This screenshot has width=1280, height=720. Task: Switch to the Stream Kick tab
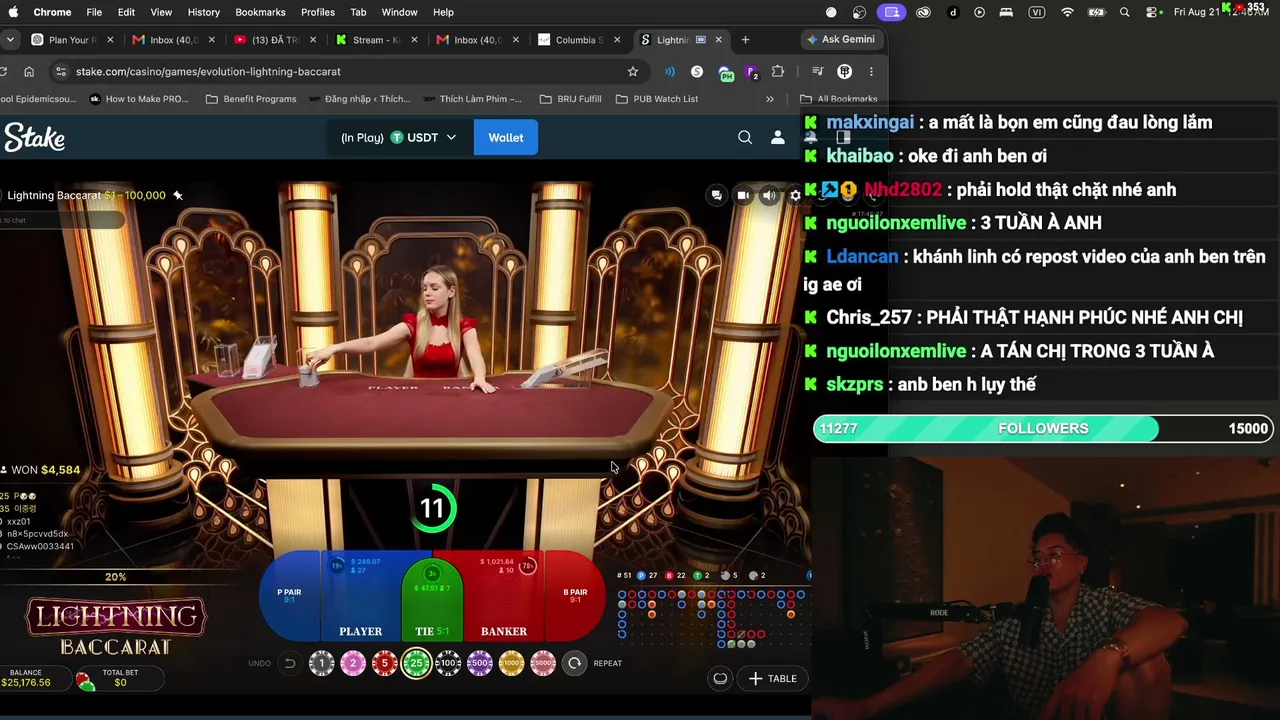tap(376, 40)
